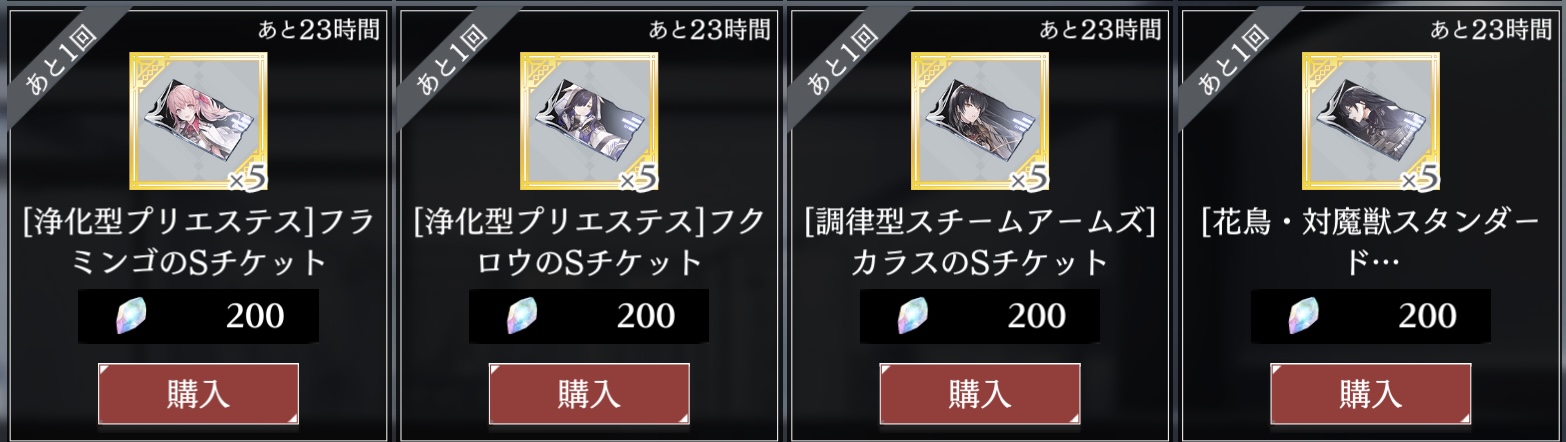This screenshot has height=442, width=1566.
Task: Tap the crystal currency icon under Flamingo ticket
Action: (123, 315)
